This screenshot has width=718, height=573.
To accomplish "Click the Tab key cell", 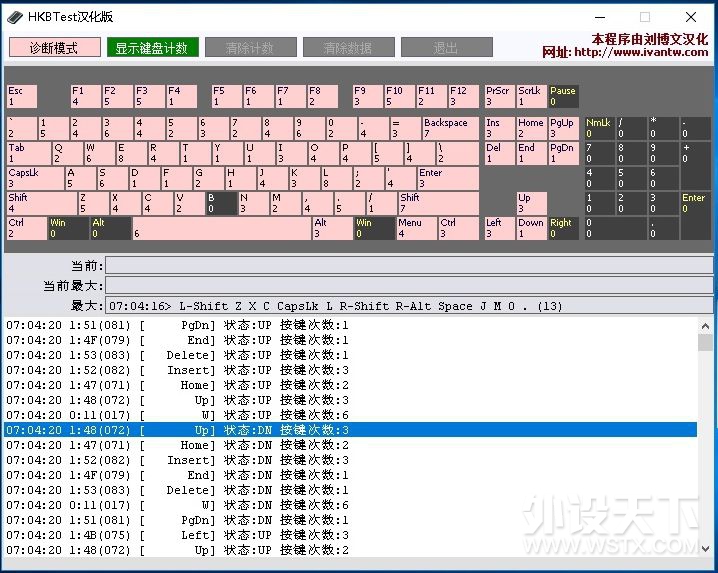I will 29,153.
